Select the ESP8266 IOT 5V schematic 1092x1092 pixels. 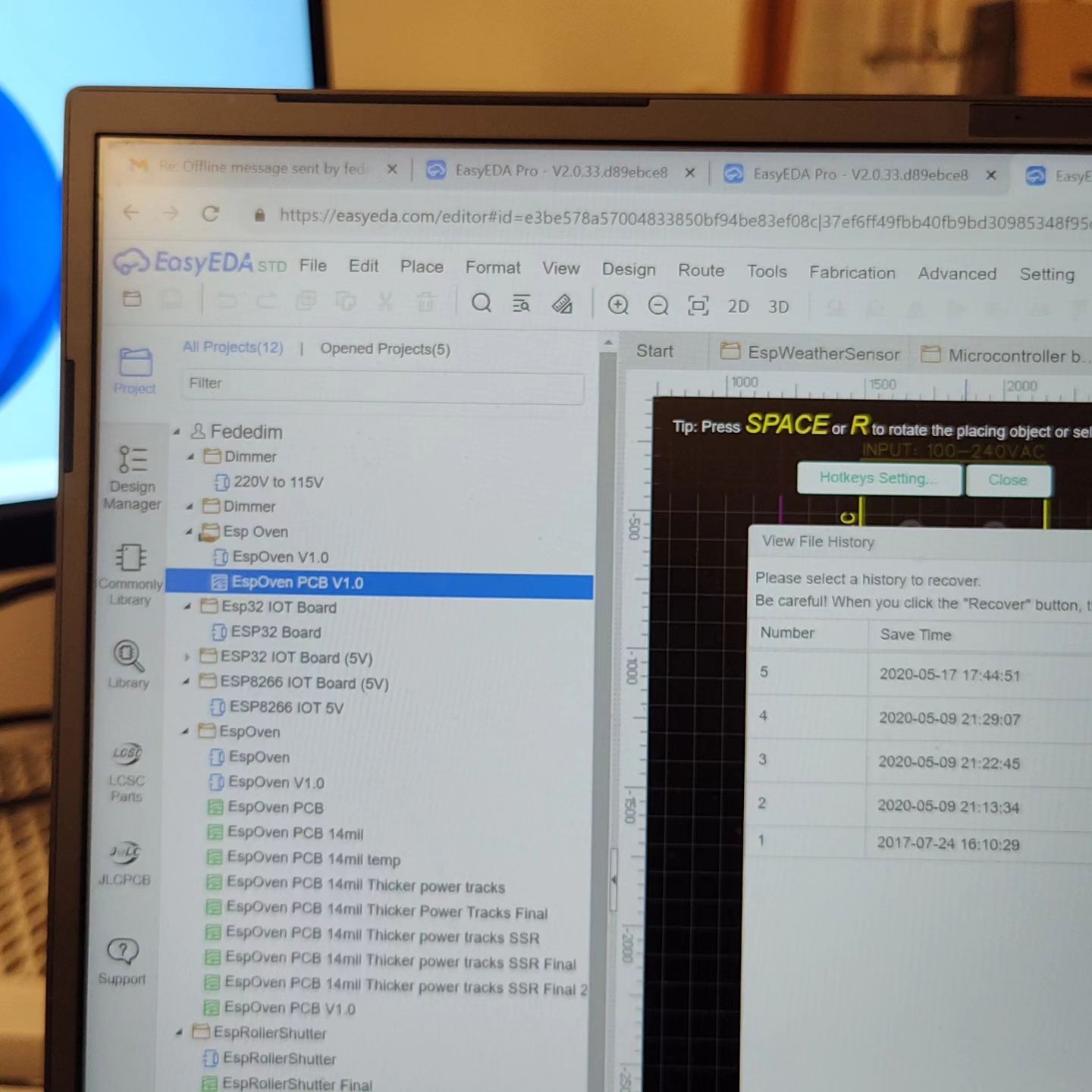point(277,707)
